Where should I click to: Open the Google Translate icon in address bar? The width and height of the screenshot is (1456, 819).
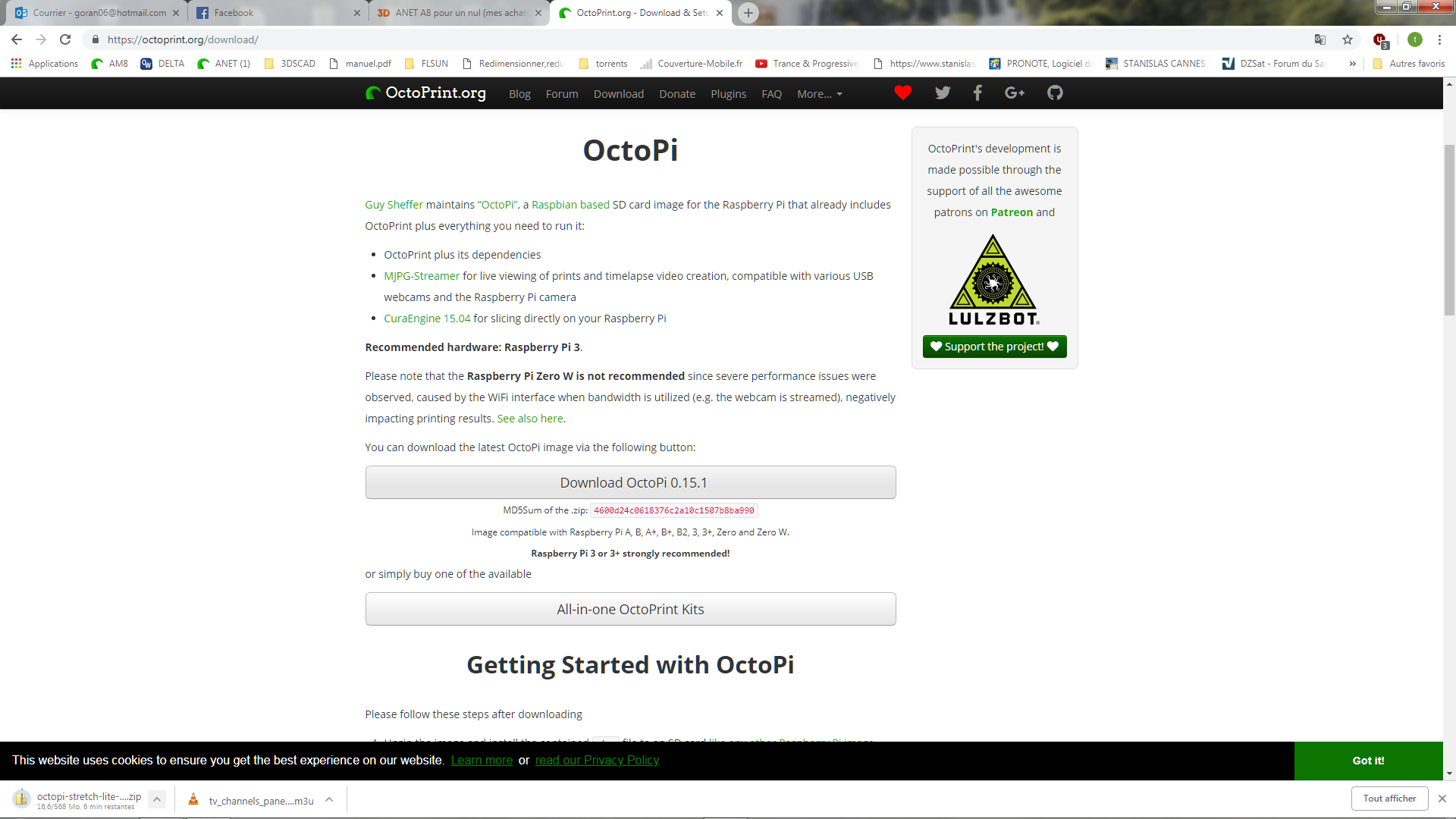1320,39
